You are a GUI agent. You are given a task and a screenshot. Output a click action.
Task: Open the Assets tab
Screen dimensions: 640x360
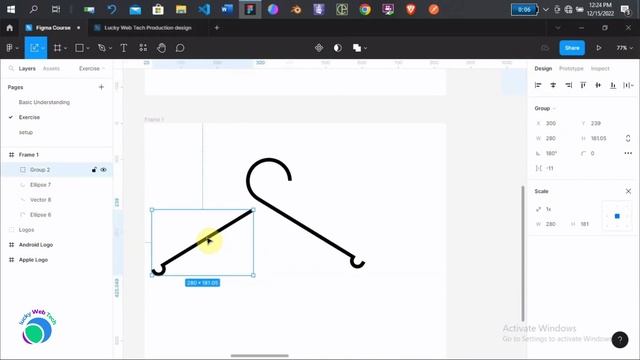click(51, 69)
